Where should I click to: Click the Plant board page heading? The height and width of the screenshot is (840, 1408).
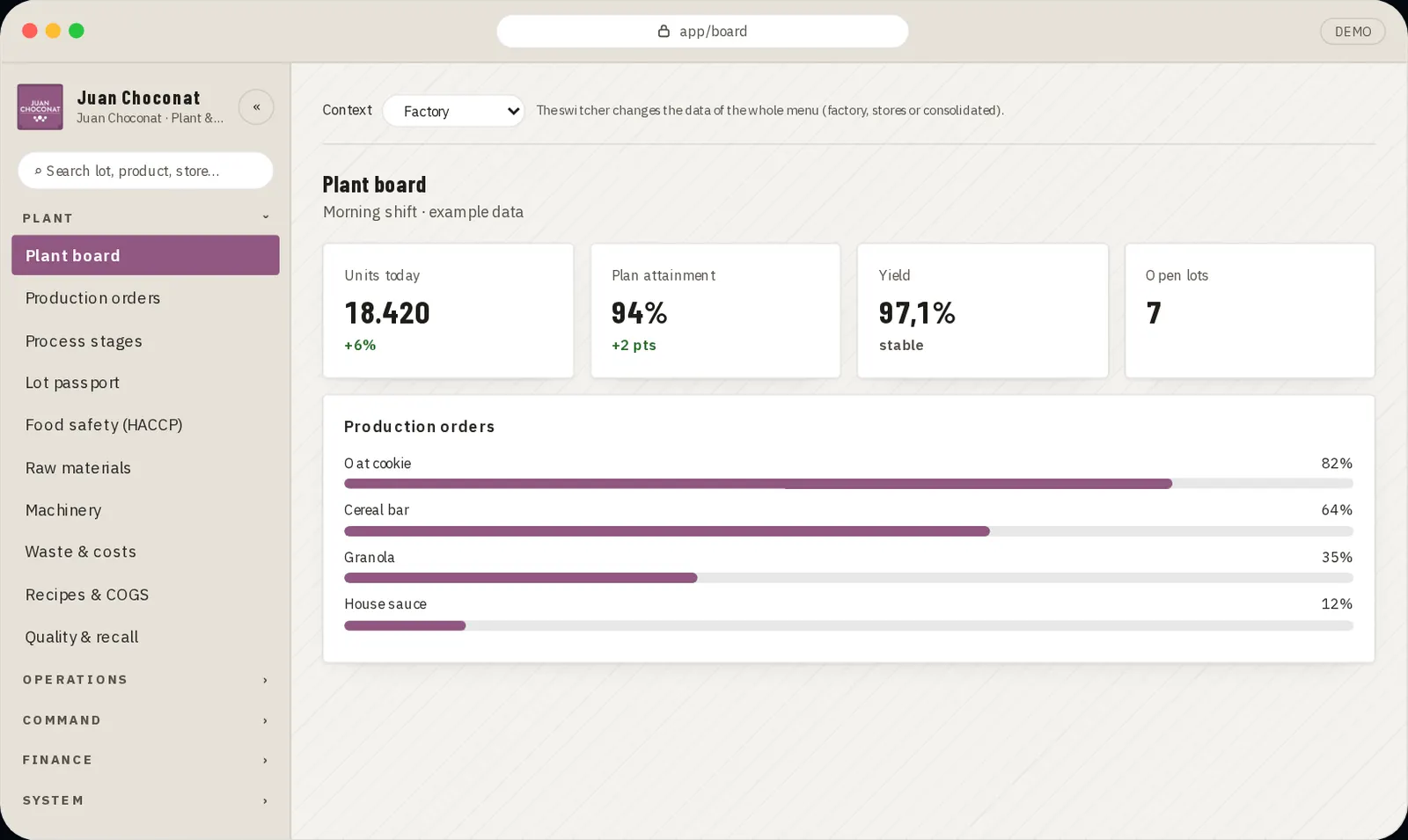pos(374,185)
